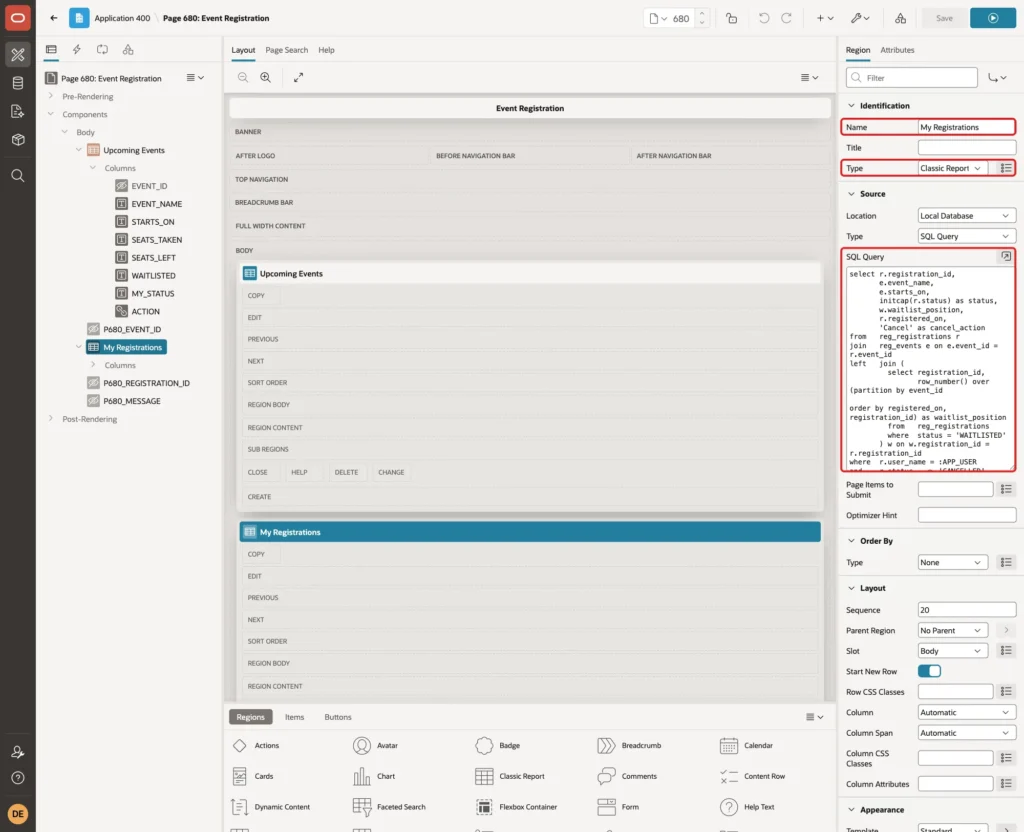Open Team Development sidebar icon
Image resolution: width=1024 pixels, height=832 pixels.
[18, 111]
